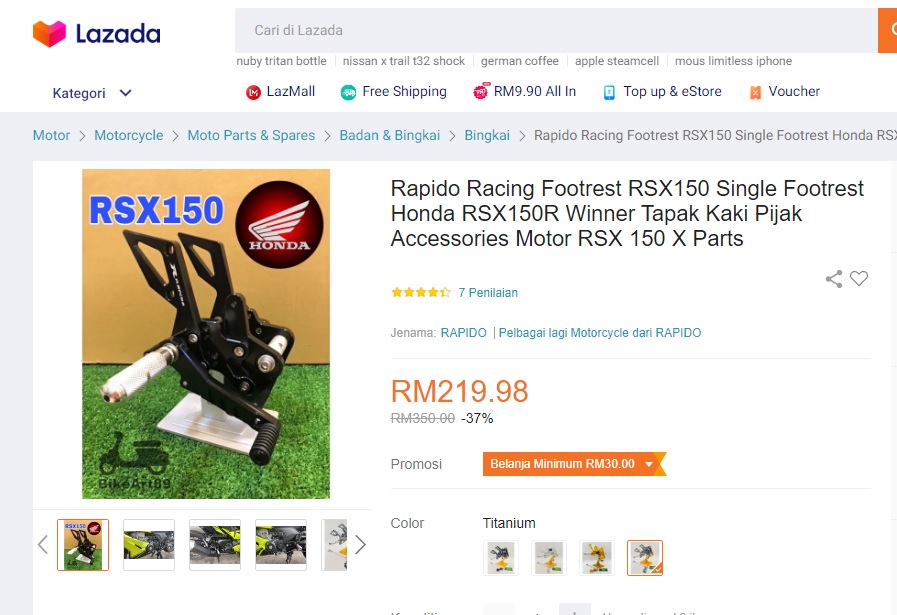897x615 pixels.
Task: Add product to wishlist heart icon
Action: [x=859, y=279]
